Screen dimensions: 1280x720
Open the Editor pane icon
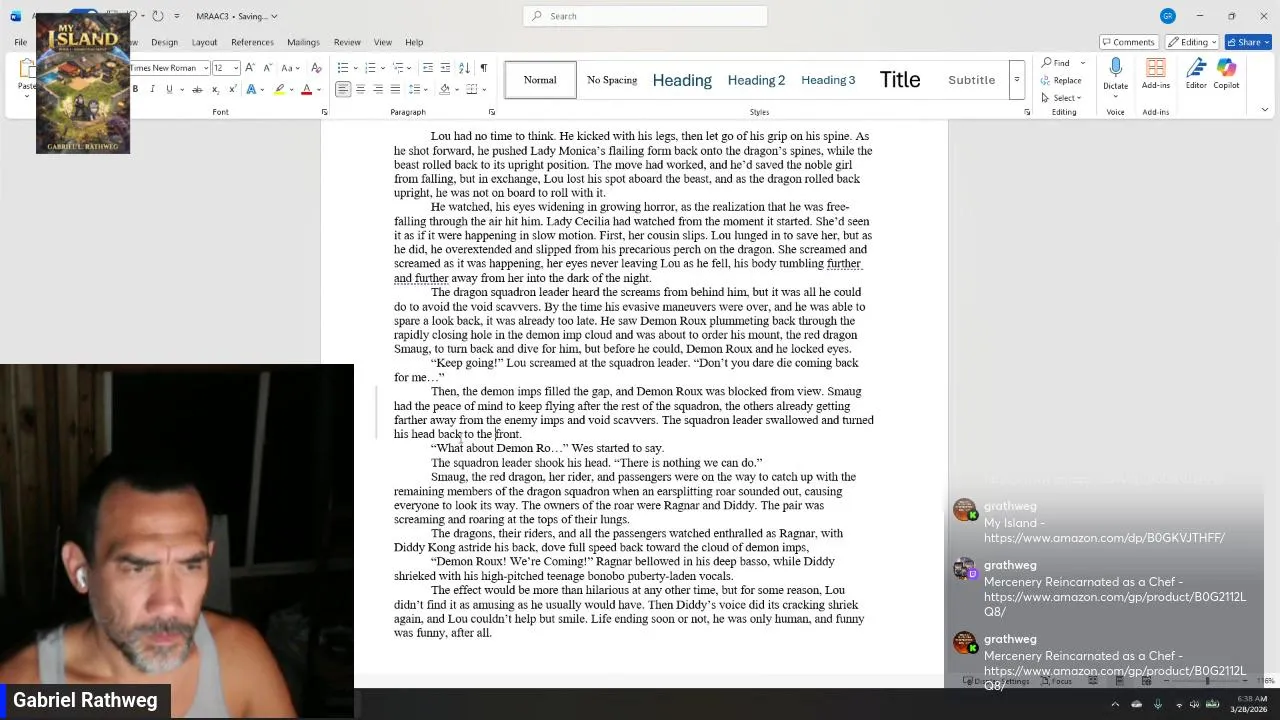click(x=1196, y=68)
